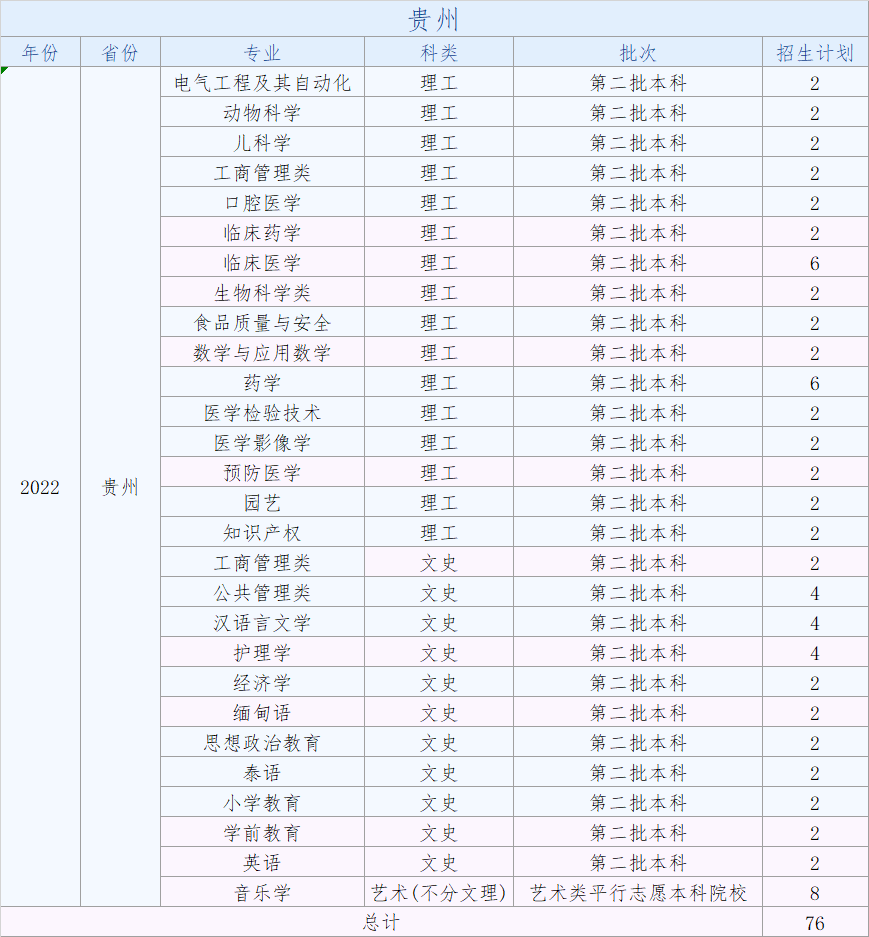Image resolution: width=869 pixels, height=937 pixels.
Task: Select the 总计 total label cell
Action: 380,922
